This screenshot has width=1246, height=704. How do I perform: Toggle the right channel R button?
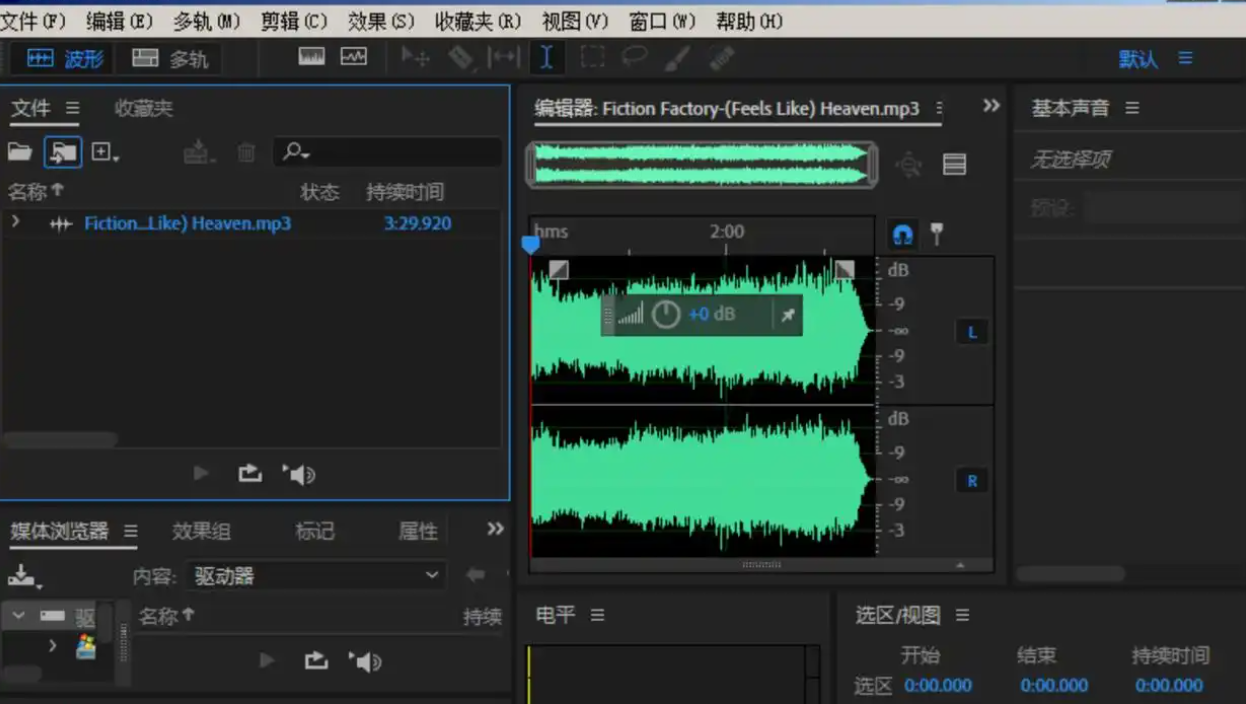click(x=972, y=481)
